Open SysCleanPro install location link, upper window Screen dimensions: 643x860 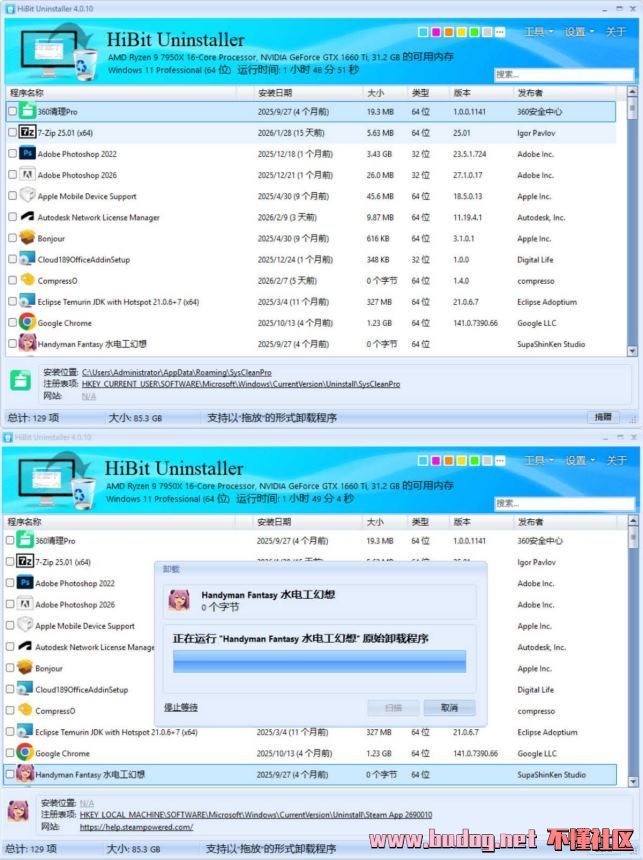point(177,372)
